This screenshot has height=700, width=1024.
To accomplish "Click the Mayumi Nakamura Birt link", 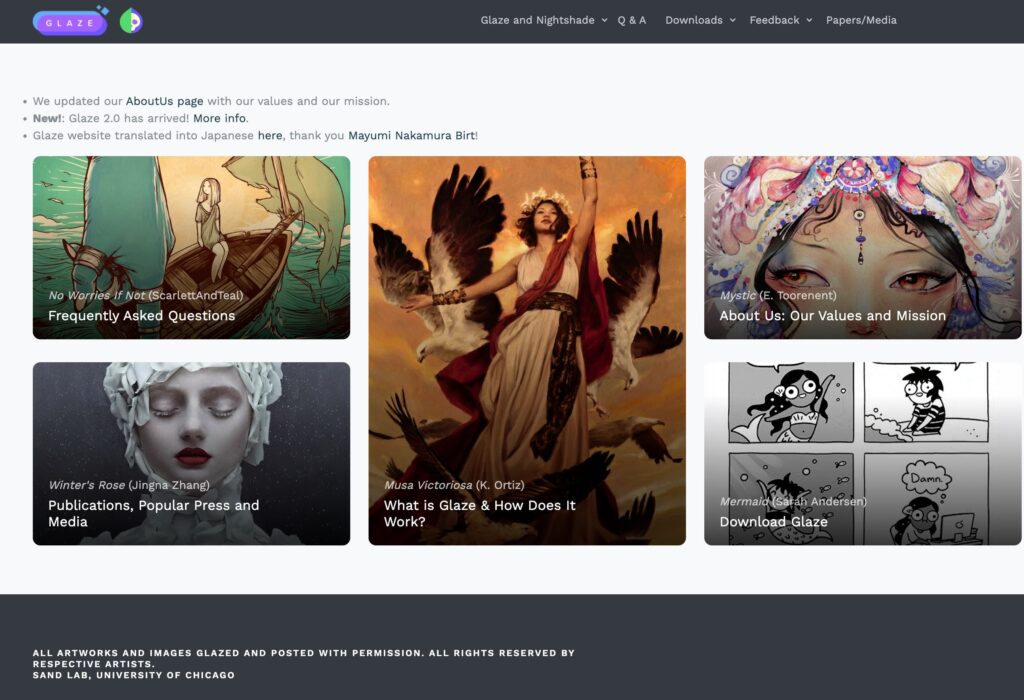I will (411, 135).
